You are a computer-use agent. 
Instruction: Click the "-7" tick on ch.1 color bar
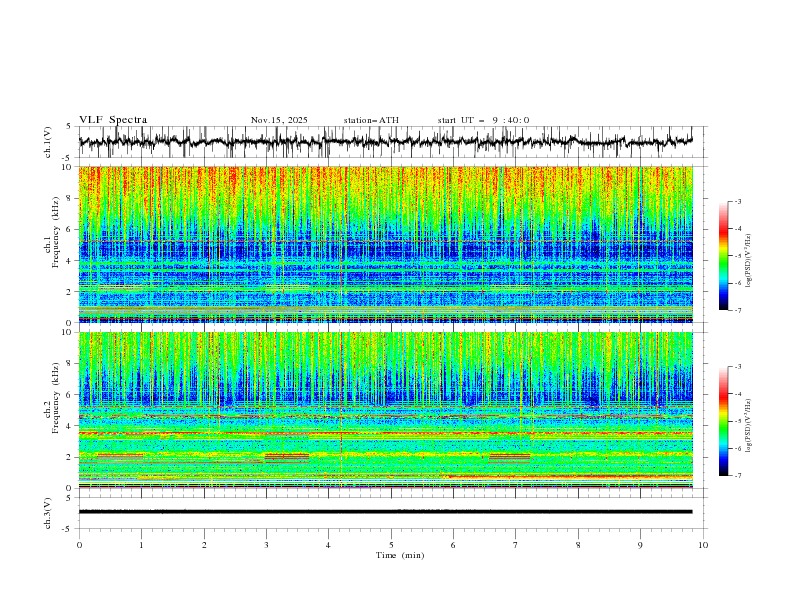pyautogui.click(x=737, y=310)
